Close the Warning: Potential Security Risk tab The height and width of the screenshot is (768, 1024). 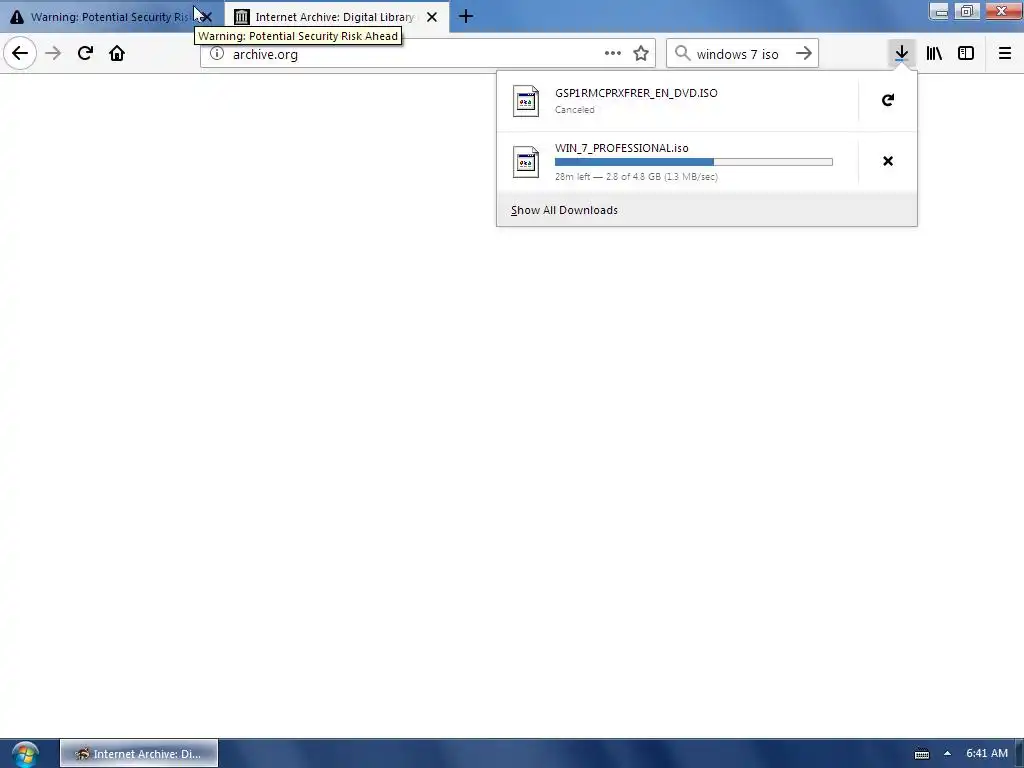coord(206,17)
